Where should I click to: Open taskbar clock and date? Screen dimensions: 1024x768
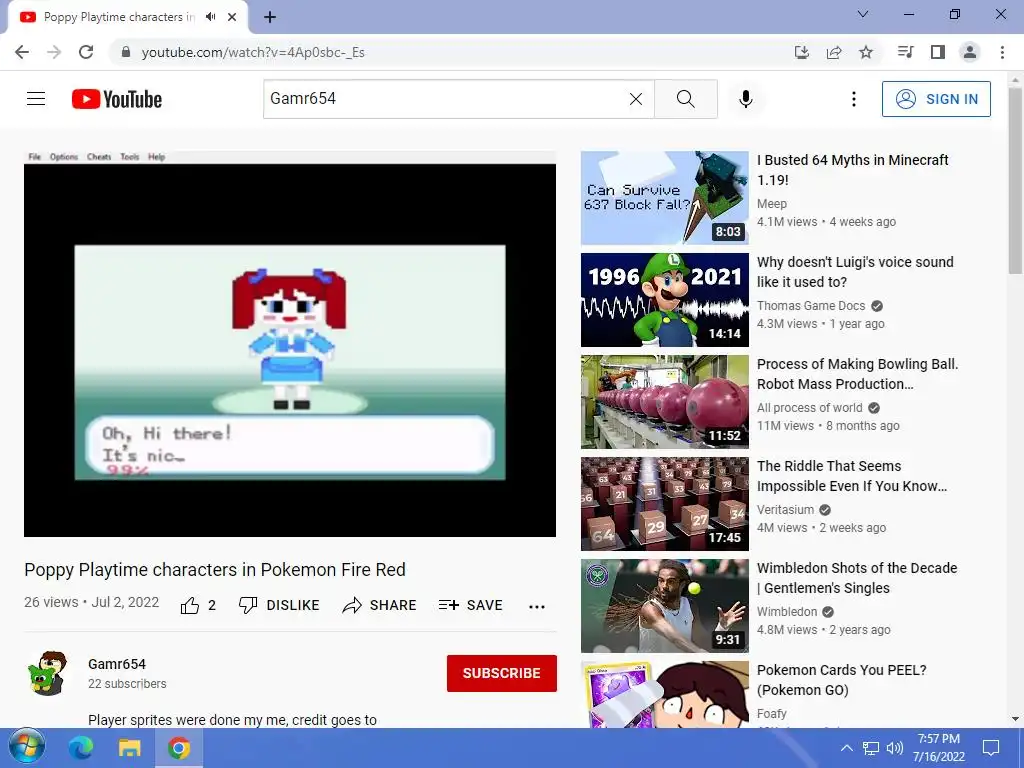[x=938, y=748]
